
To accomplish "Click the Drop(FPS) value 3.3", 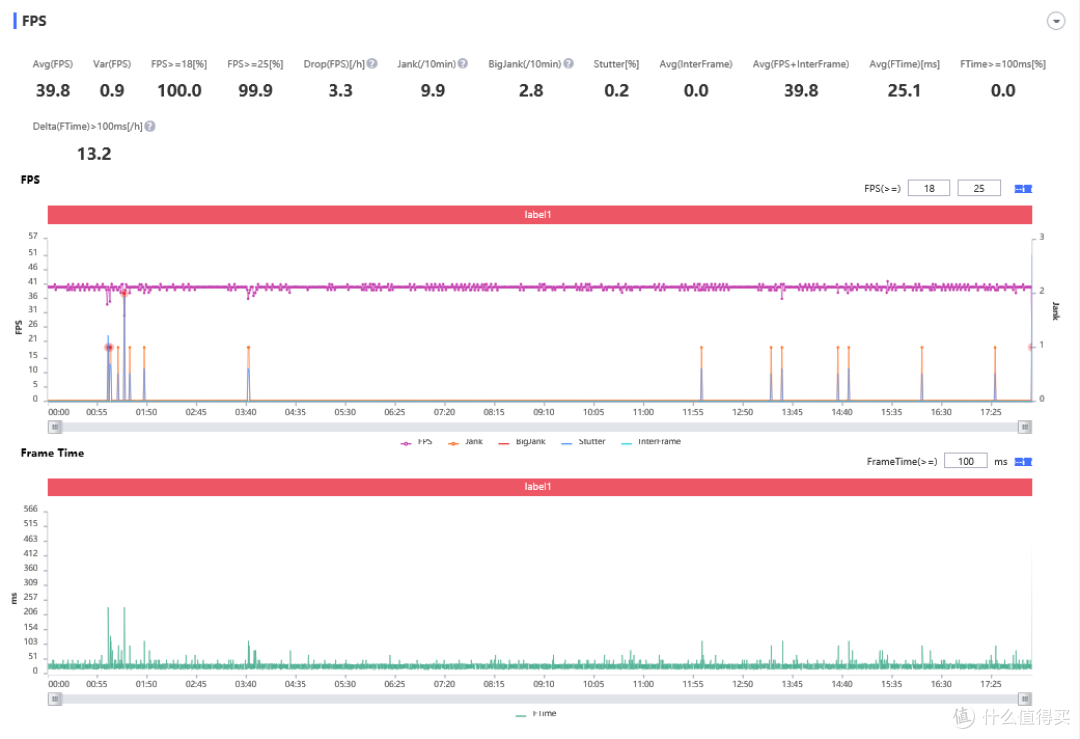I will [340, 91].
